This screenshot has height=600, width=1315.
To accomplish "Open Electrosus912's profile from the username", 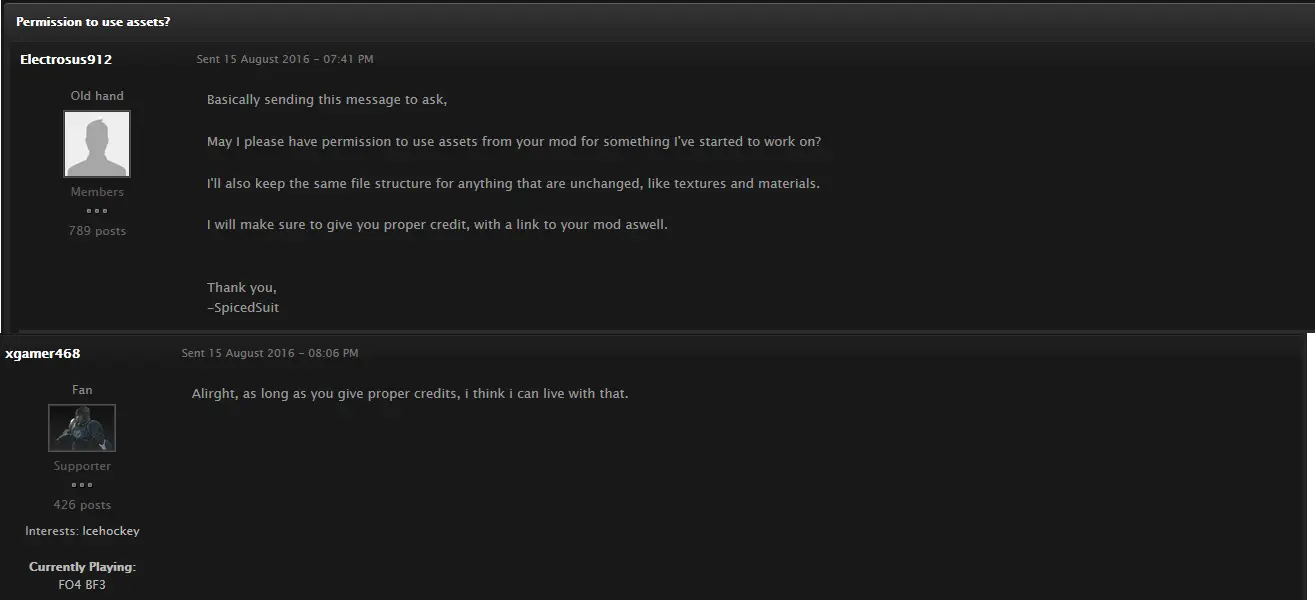I will click(x=66, y=59).
